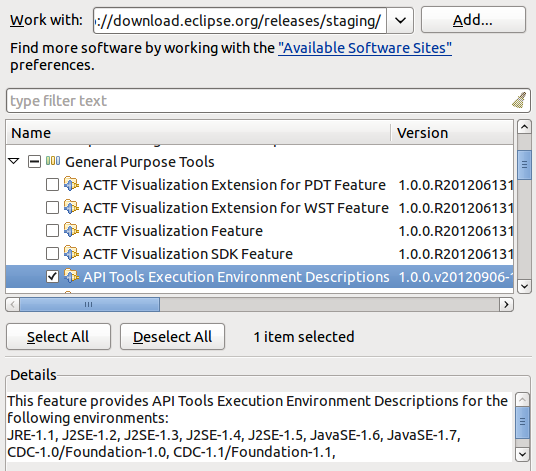
Task: Click the horizontal scroll right arrow
Action: pyautogui.click(x=506, y=304)
